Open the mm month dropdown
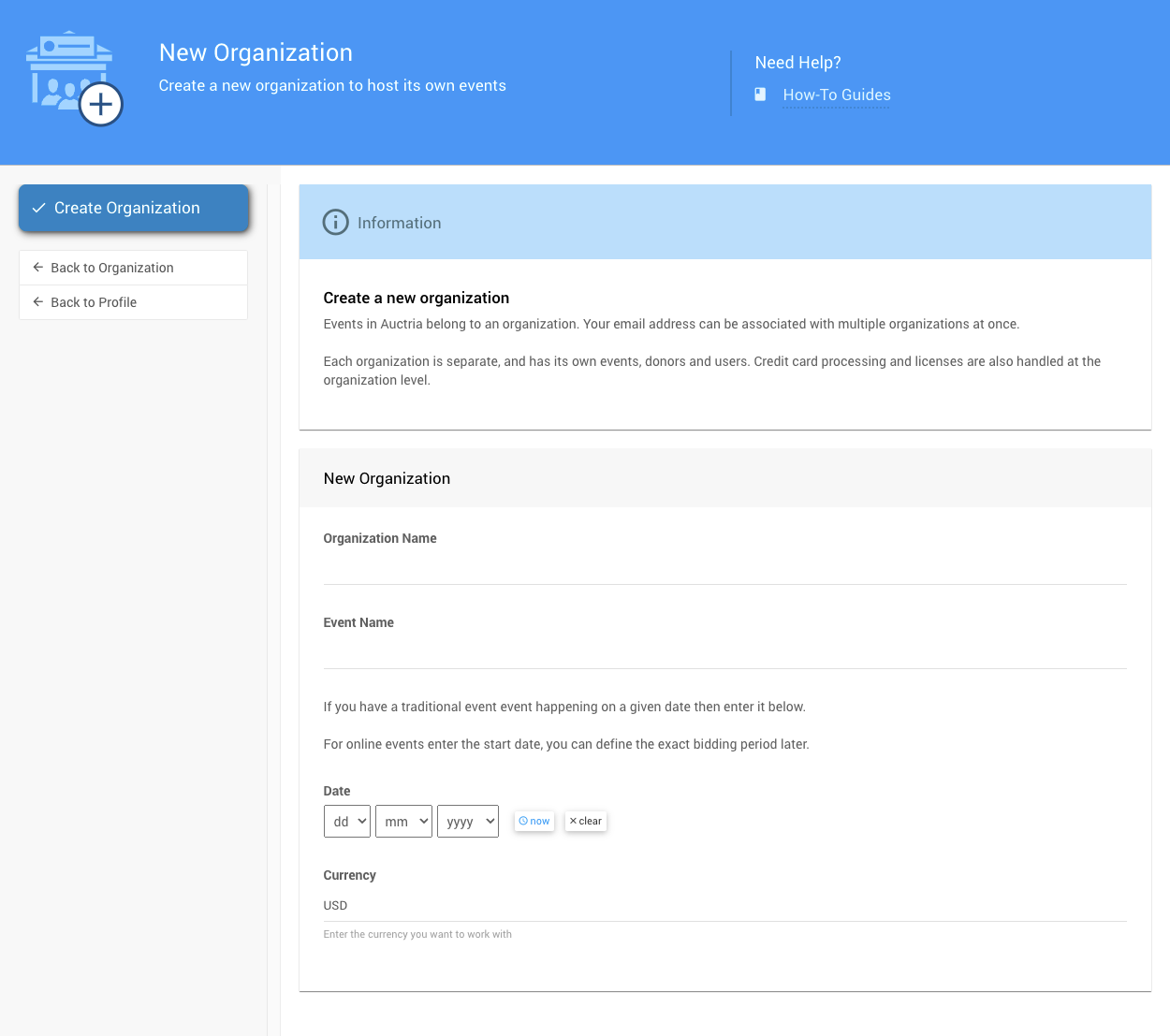The width and height of the screenshot is (1170, 1036). [403, 822]
